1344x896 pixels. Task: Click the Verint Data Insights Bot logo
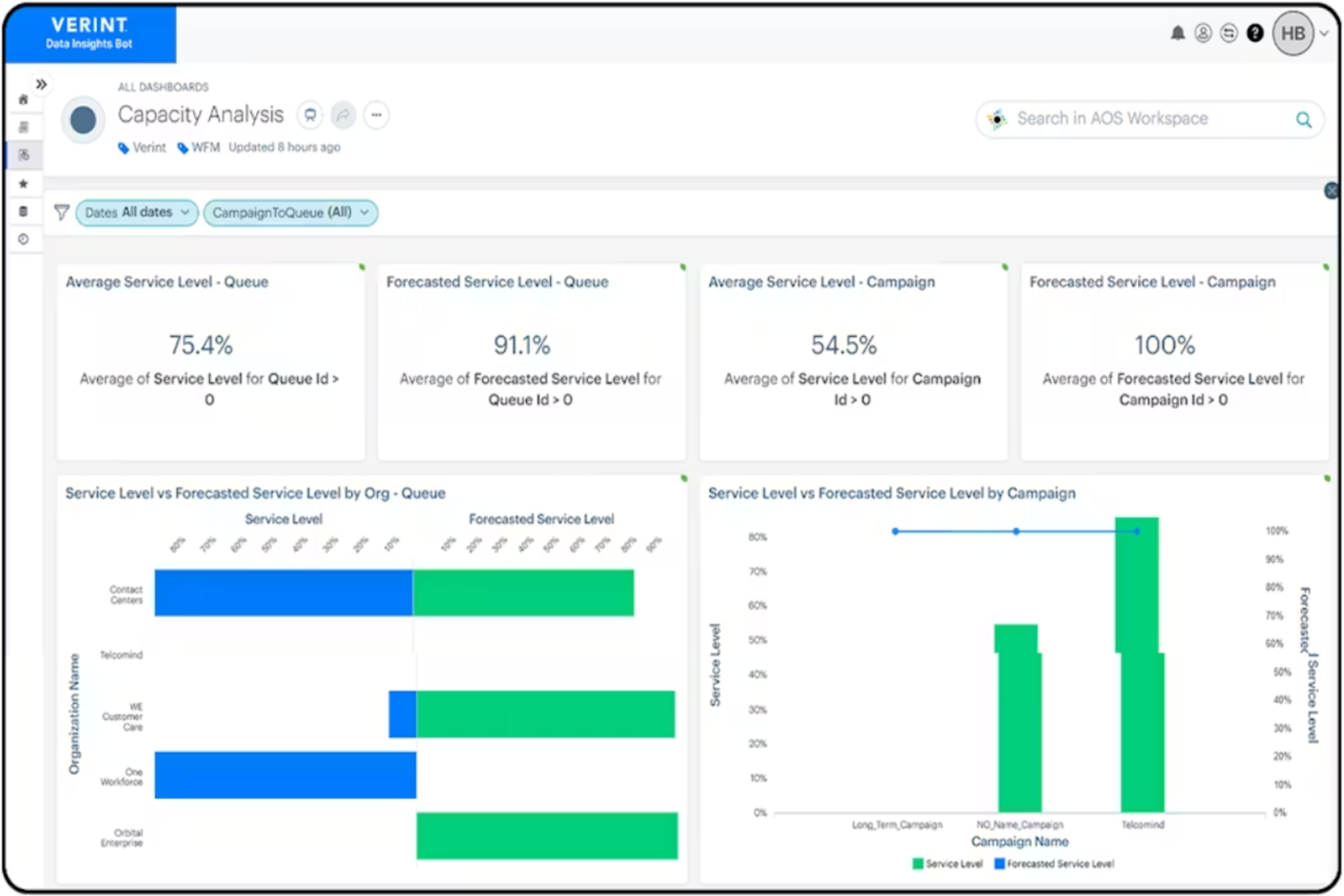[89, 33]
